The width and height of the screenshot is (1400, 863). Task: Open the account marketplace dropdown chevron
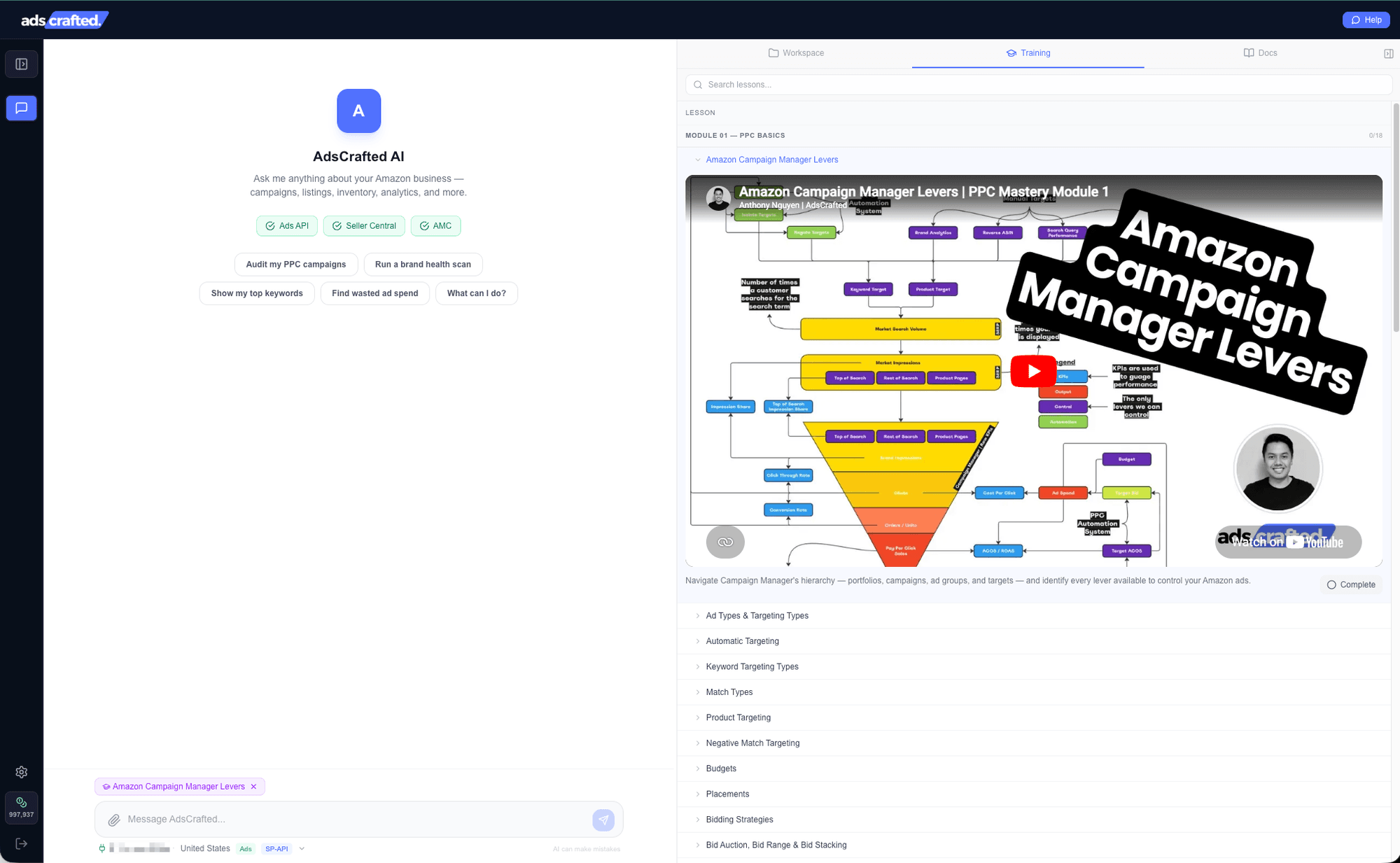(302, 848)
